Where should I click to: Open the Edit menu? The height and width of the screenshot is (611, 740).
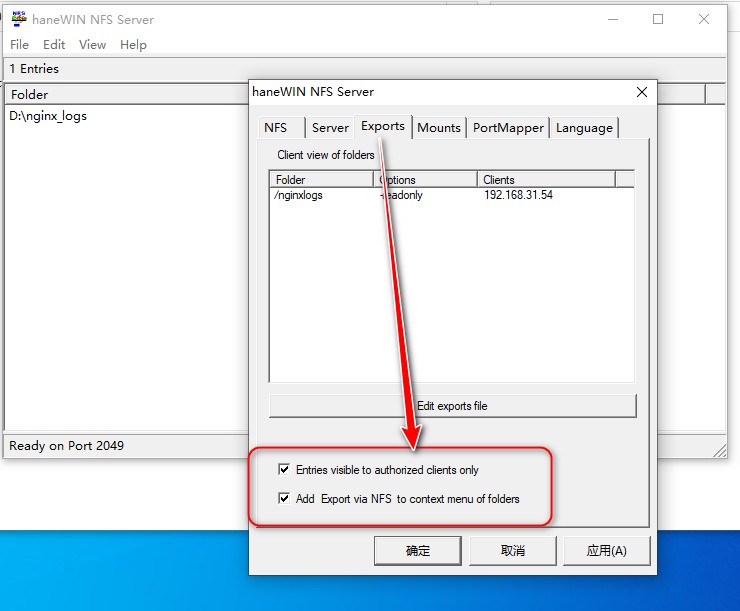[54, 45]
